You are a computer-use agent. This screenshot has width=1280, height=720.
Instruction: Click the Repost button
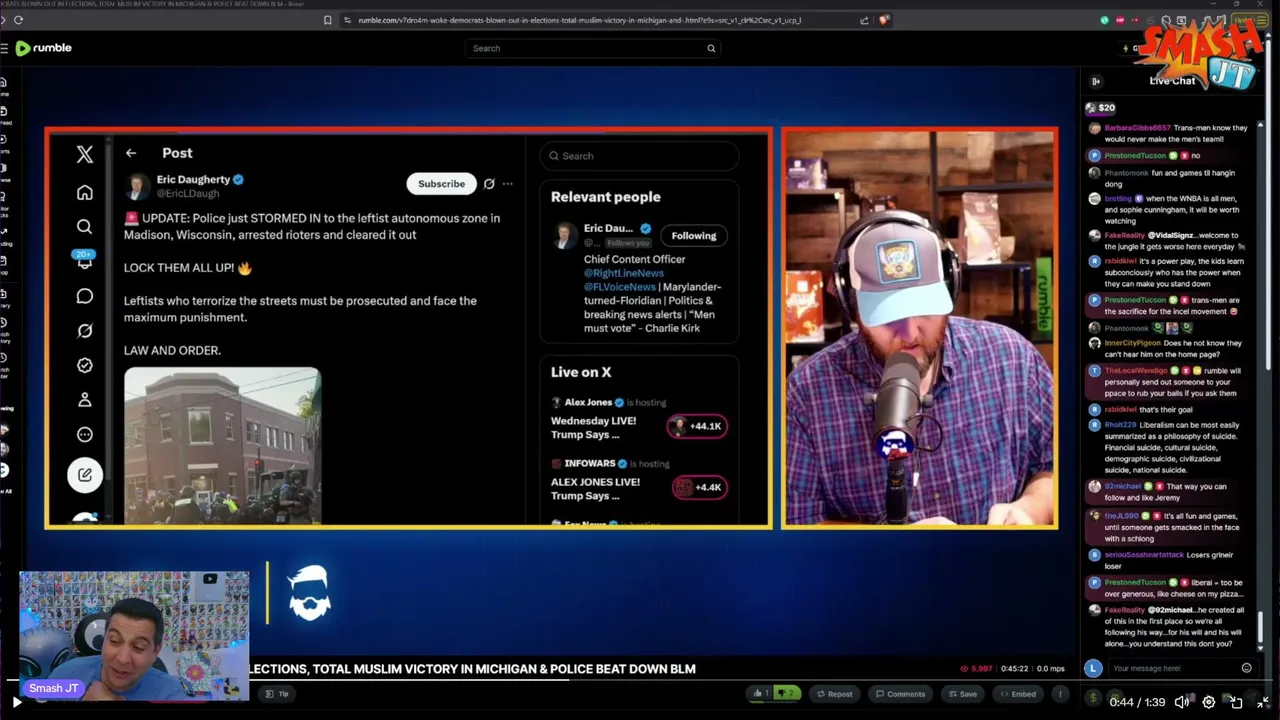(834, 694)
